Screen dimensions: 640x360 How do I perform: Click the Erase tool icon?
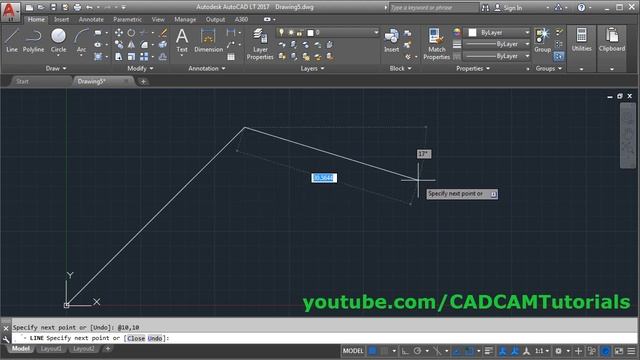(x=163, y=33)
